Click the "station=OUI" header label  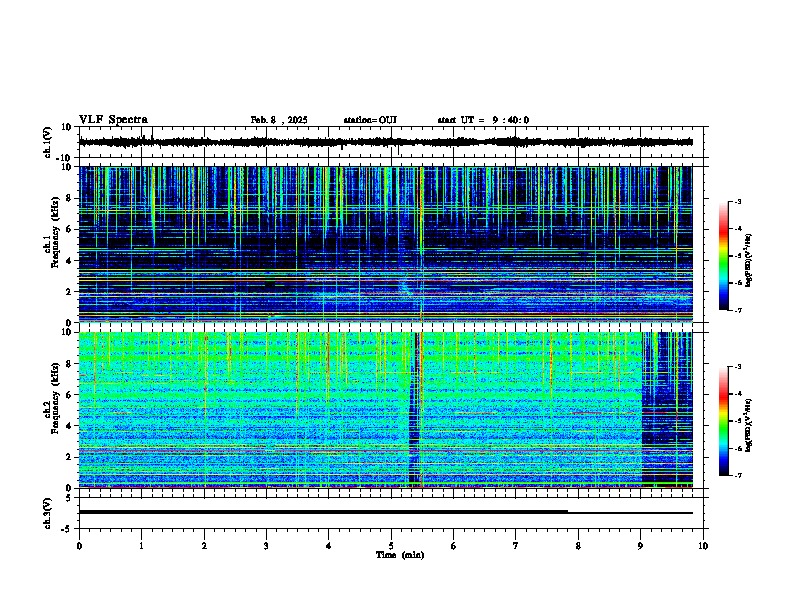point(370,120)
